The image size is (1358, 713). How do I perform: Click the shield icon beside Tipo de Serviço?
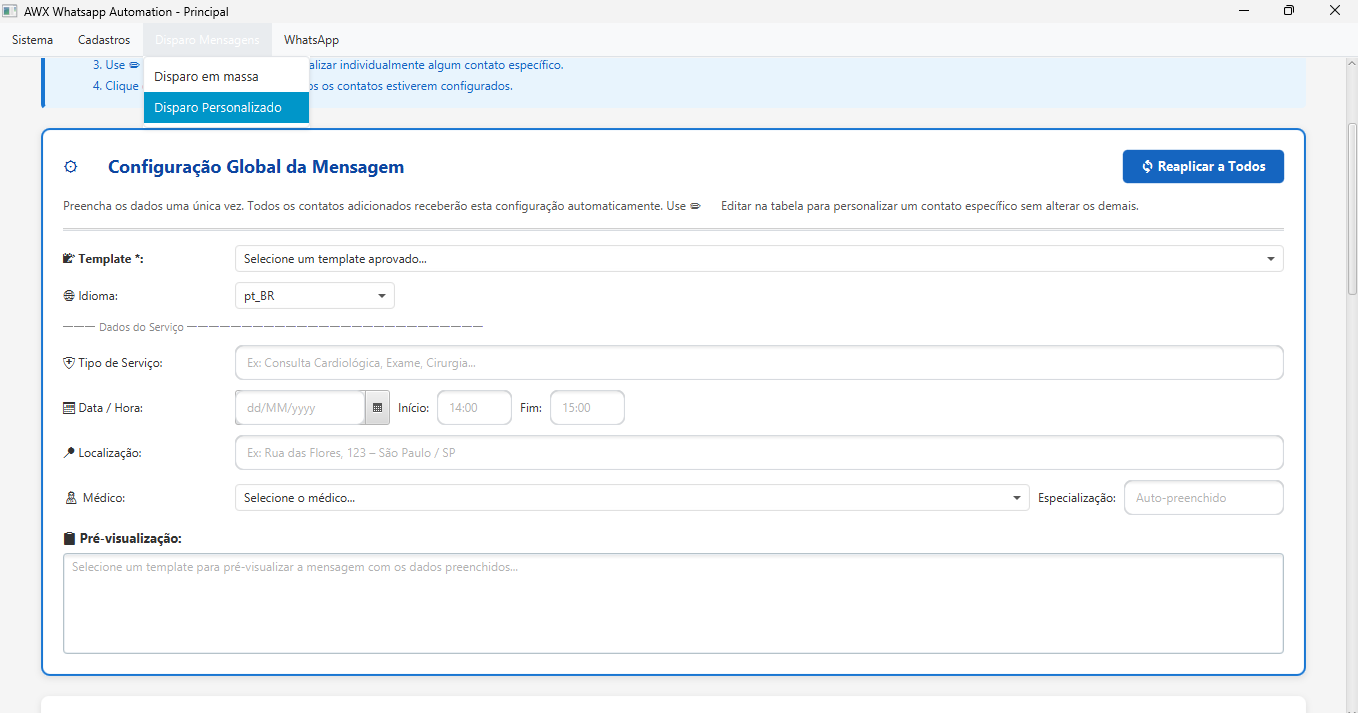pyautogui.click(x=68, y=362)
